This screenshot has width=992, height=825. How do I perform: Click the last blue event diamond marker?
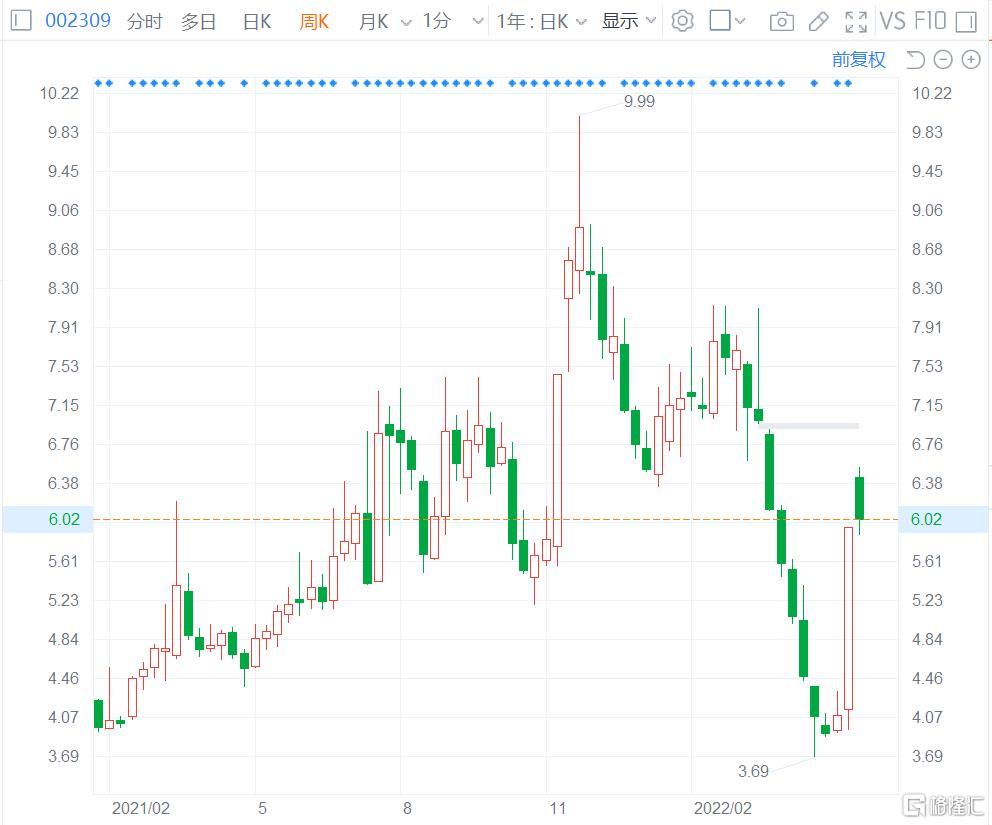(848, 83)
